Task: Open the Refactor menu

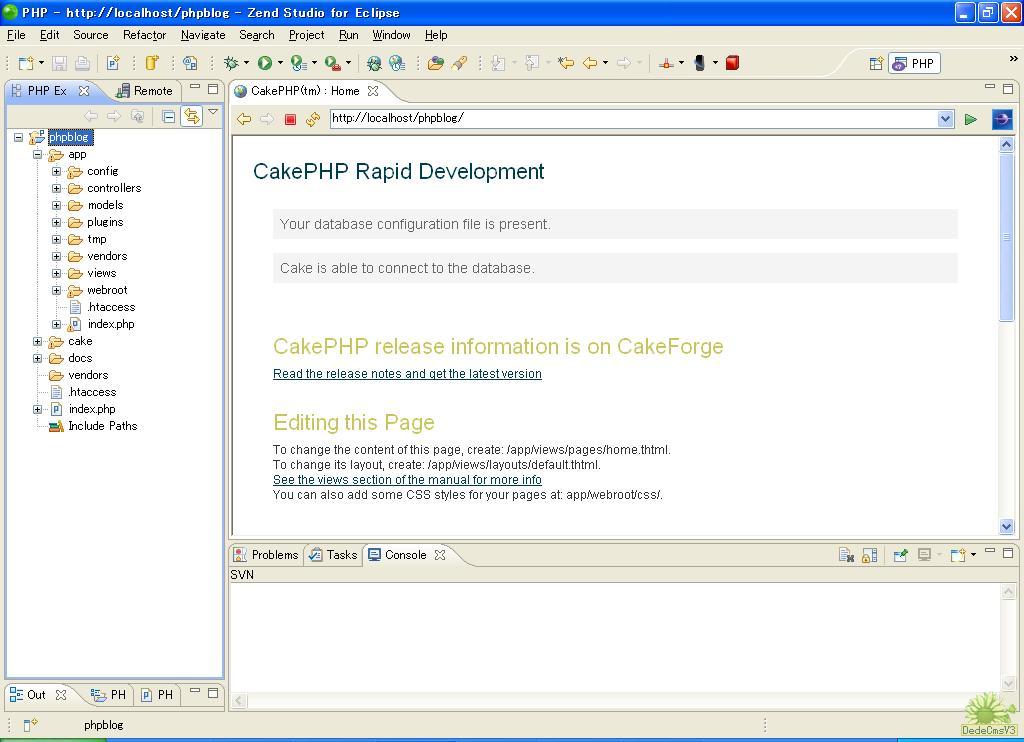Action: coord(144,35)
